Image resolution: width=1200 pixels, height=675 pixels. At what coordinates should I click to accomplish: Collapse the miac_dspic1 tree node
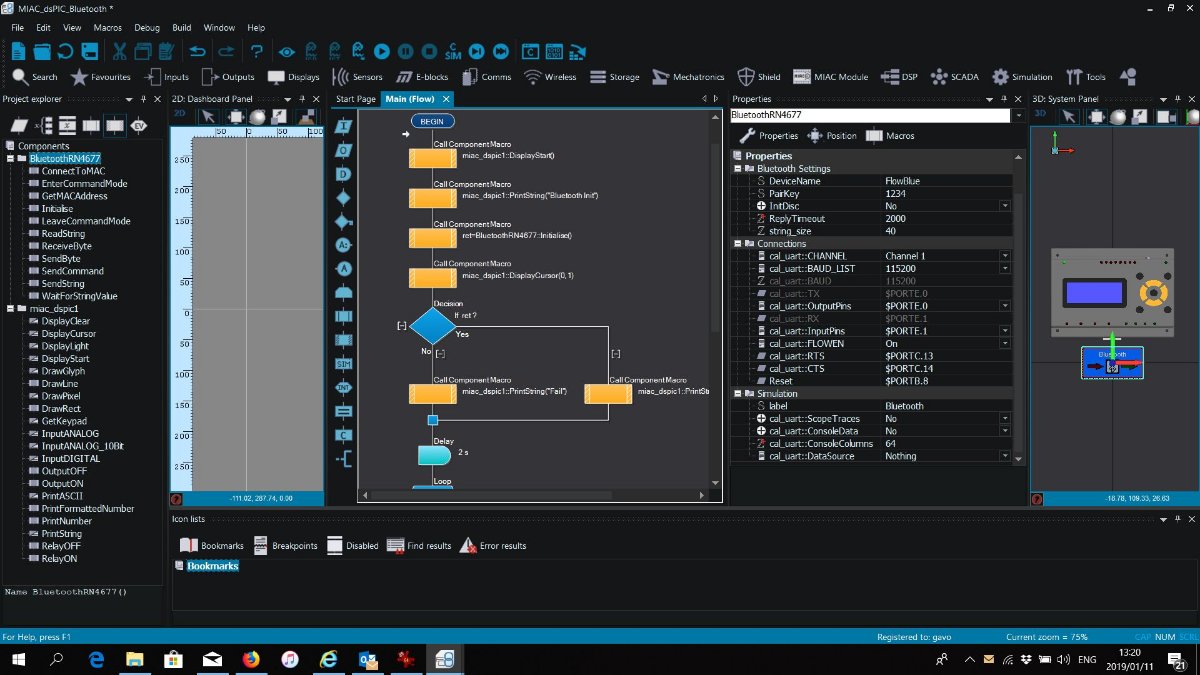click(x=10, y=309)
